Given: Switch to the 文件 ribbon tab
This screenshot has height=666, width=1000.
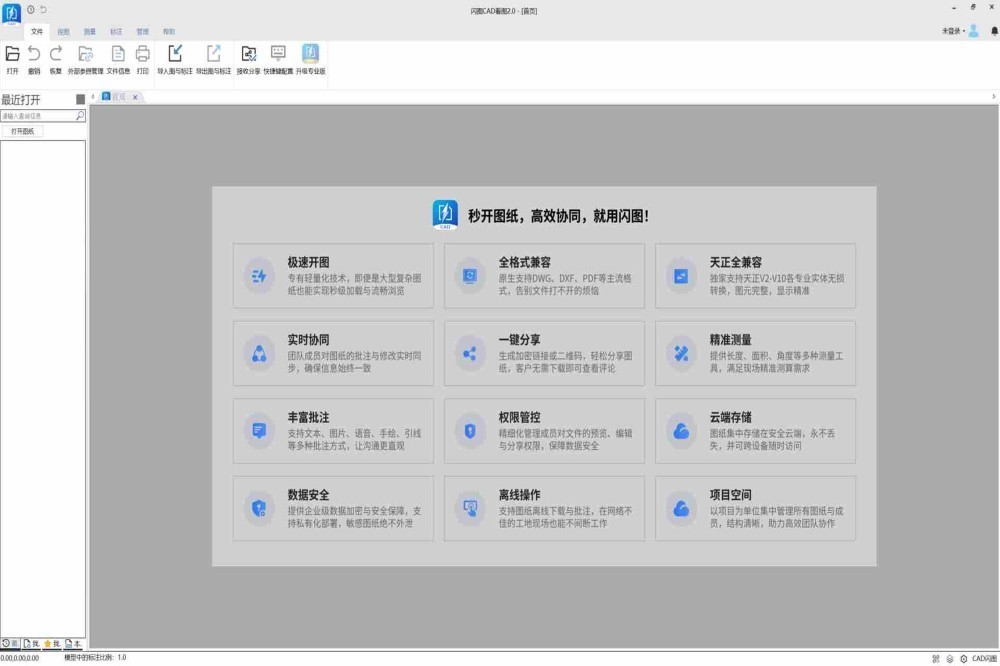Looking at the screenshot, I should click(x=37, y=31).
